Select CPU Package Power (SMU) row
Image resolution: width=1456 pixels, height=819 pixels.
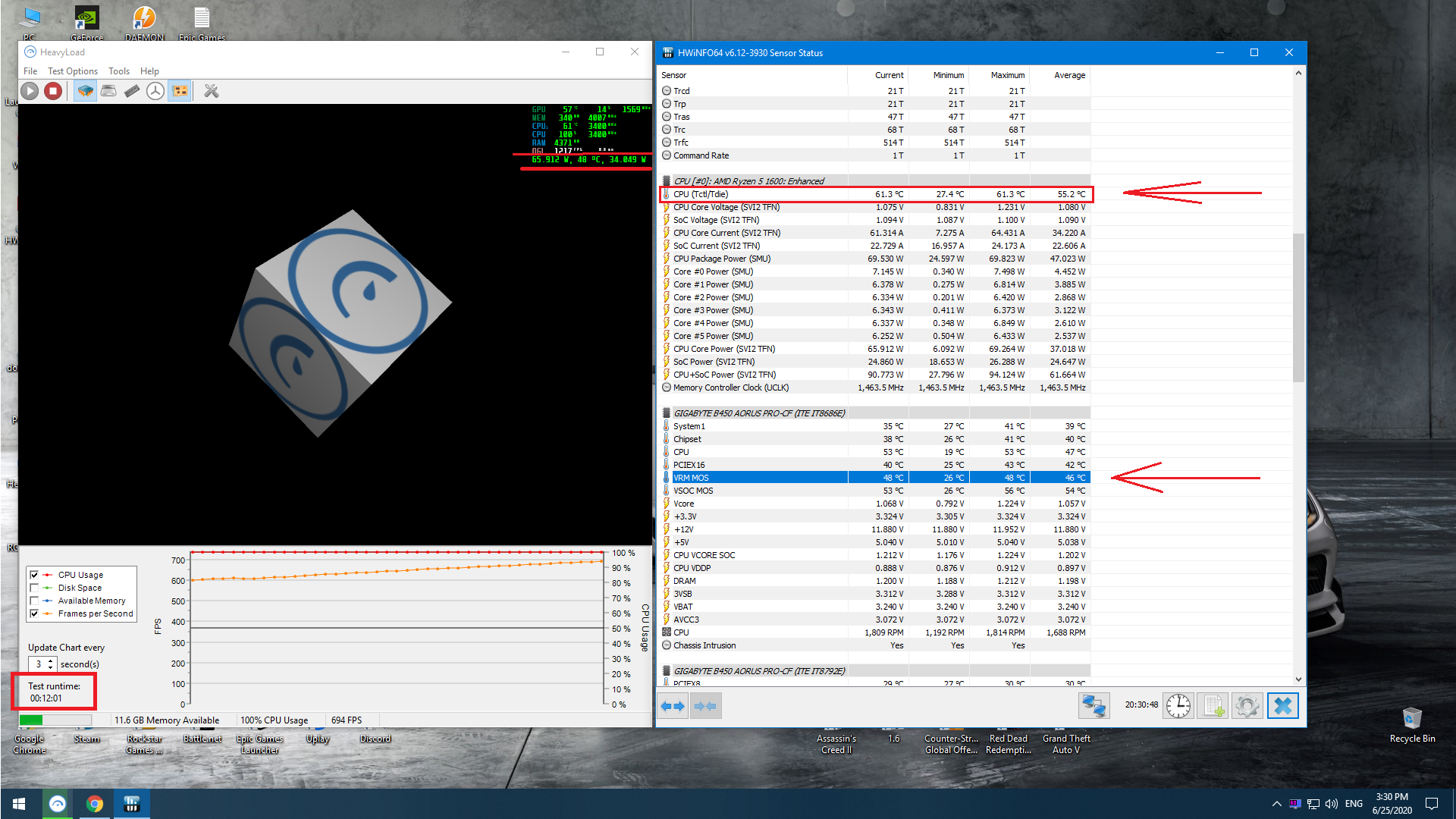(874, 259)
